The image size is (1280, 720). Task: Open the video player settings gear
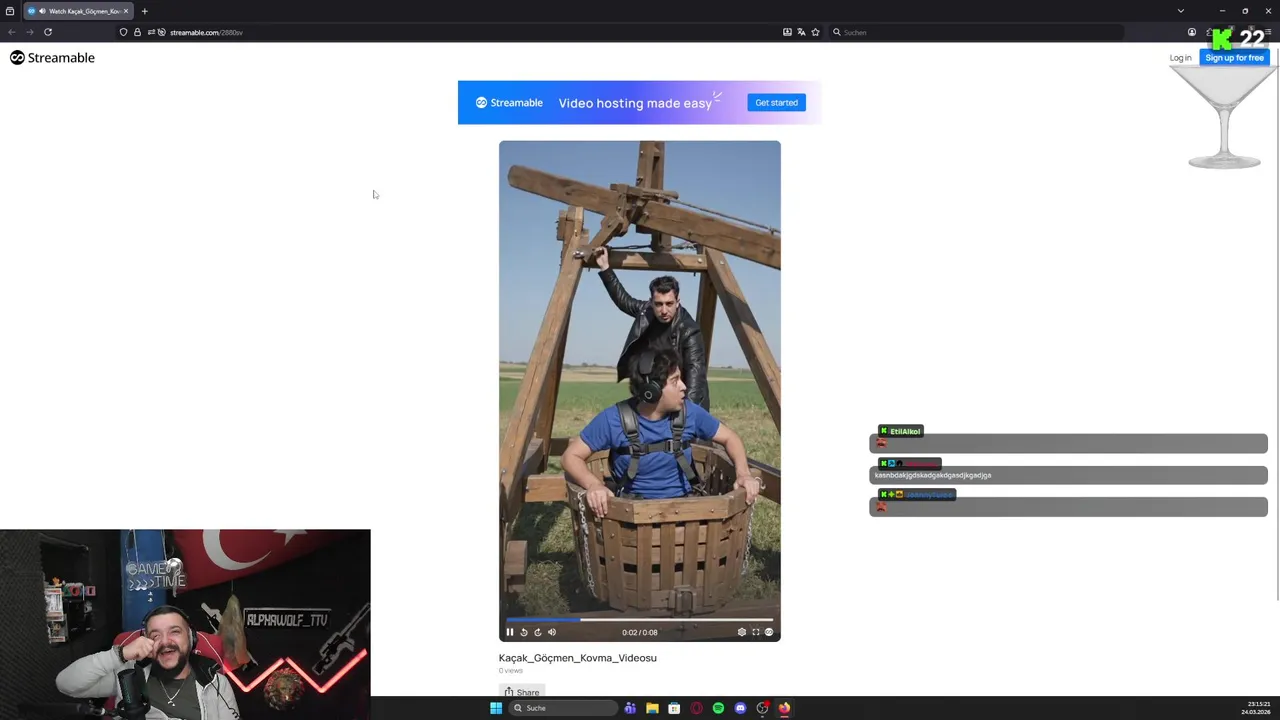click(x=741, y=632)
